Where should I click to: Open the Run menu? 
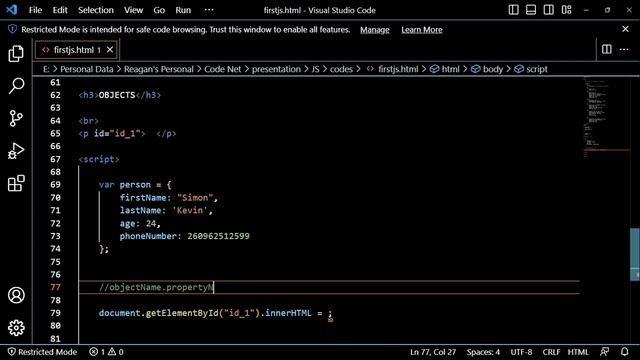tap(183, 10)
